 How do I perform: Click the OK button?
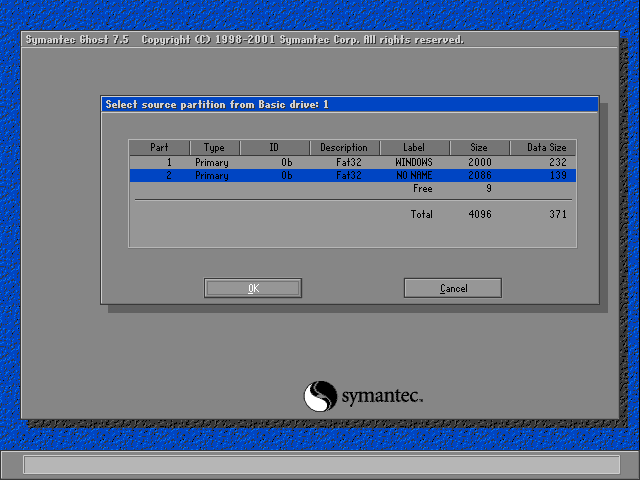pos(253,288)
